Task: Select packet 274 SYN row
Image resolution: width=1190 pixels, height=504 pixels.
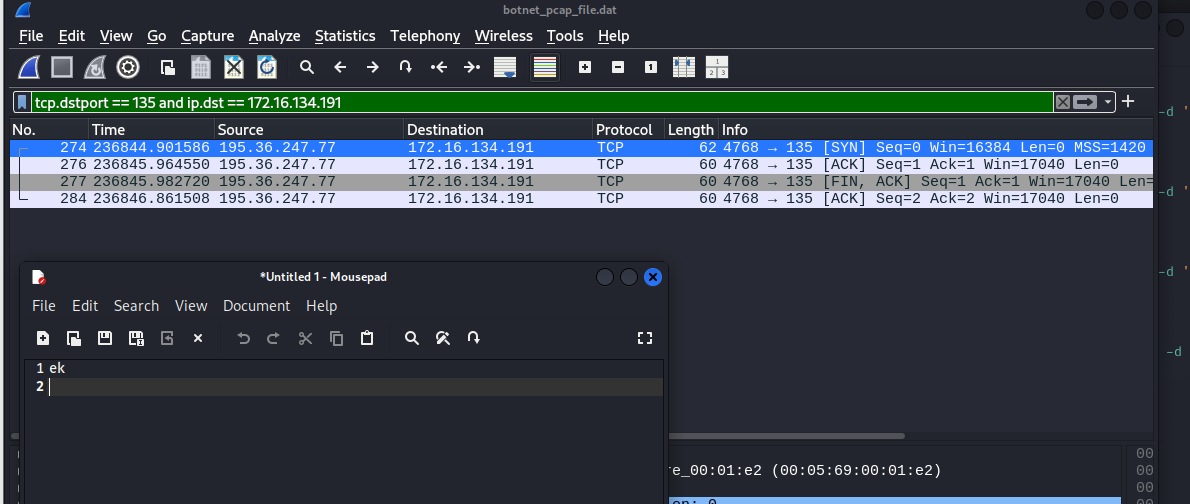Action: tap(581, 147)
